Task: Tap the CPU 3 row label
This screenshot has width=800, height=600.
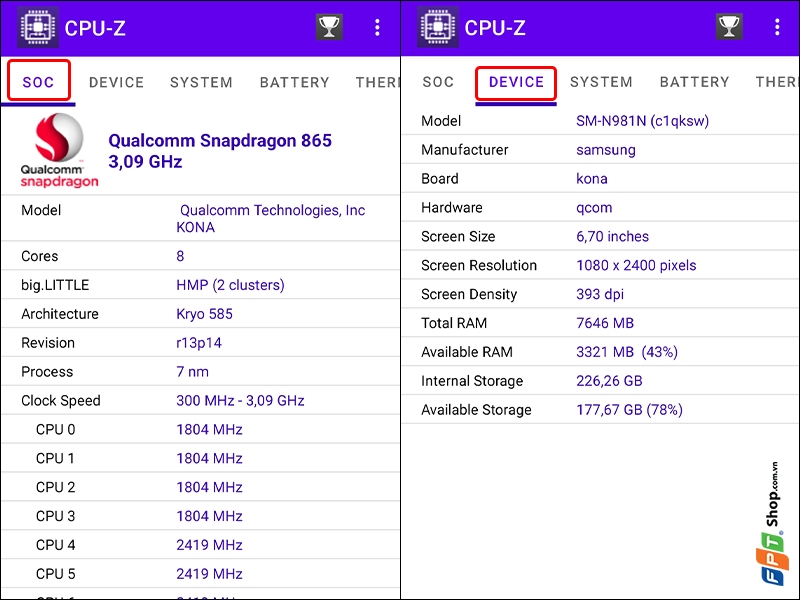Action: 55,516
